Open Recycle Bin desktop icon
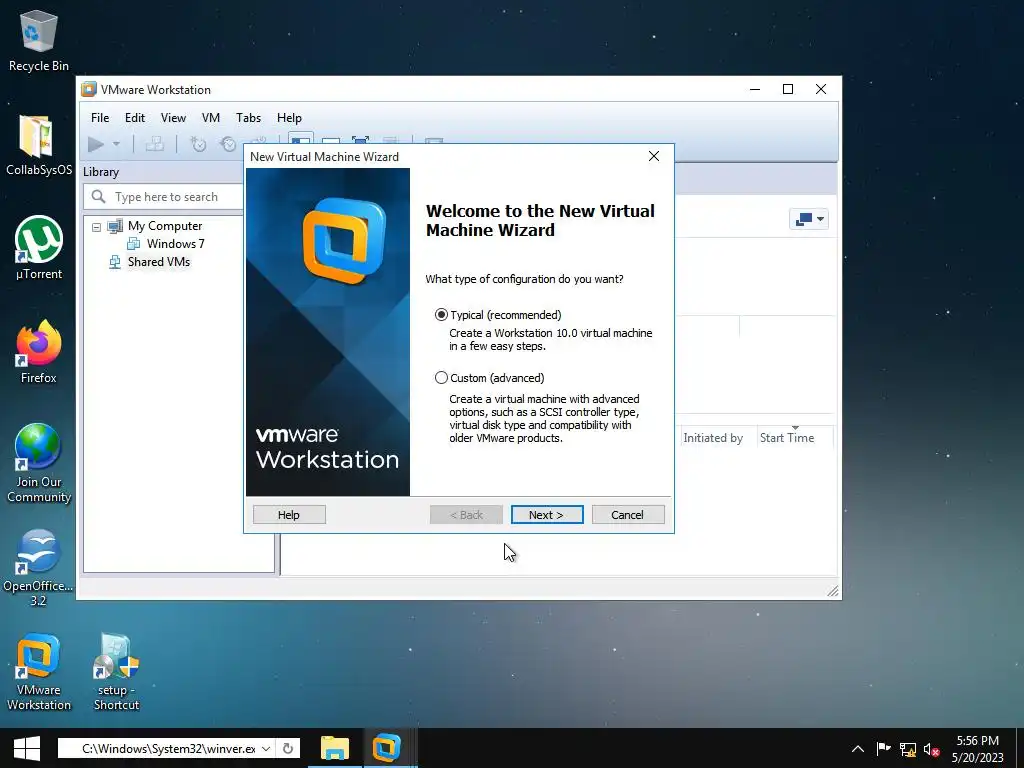This screenshot has height=768, width=1024. tap(38, 40)
